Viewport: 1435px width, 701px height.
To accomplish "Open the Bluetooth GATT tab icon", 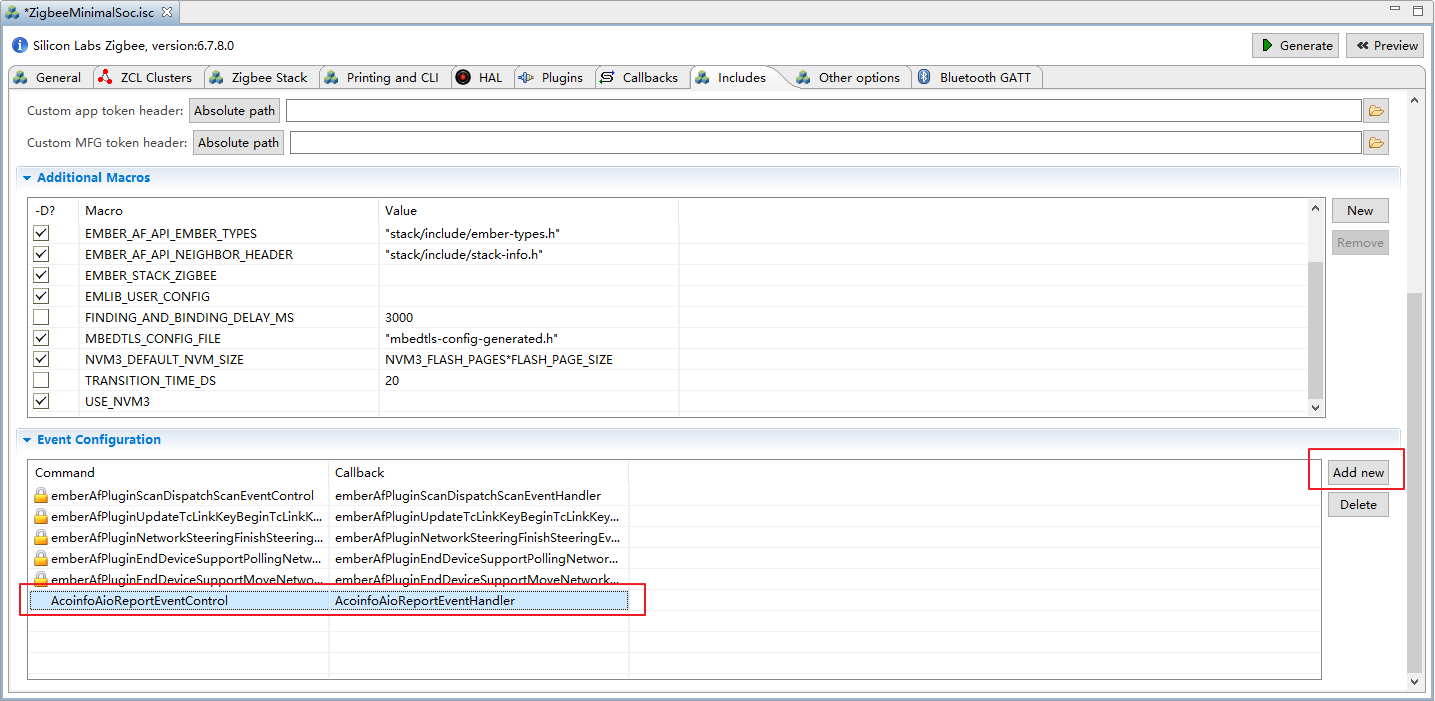I will click(x=925, y=77).
